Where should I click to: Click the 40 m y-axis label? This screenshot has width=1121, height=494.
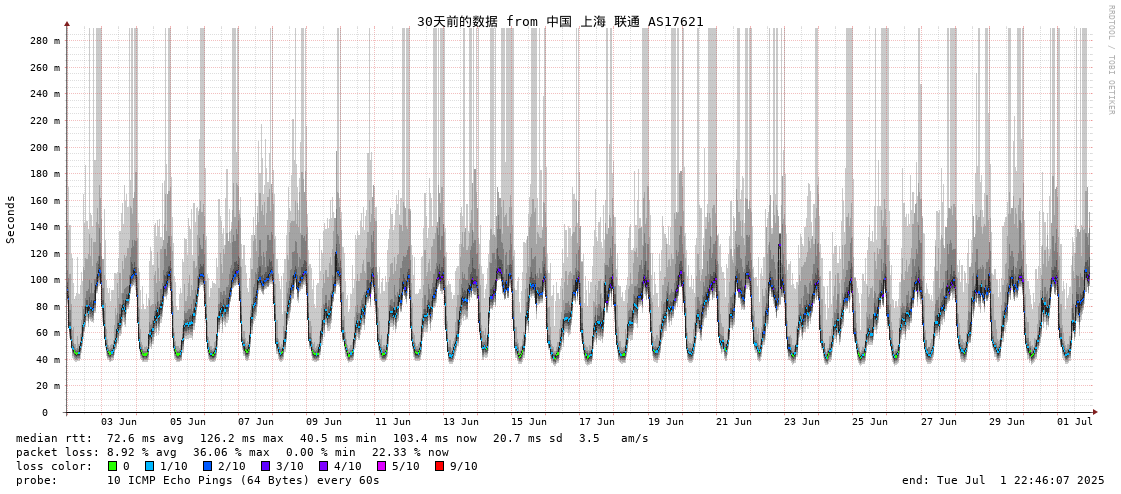pyautogui.click(x=48, y=359)
